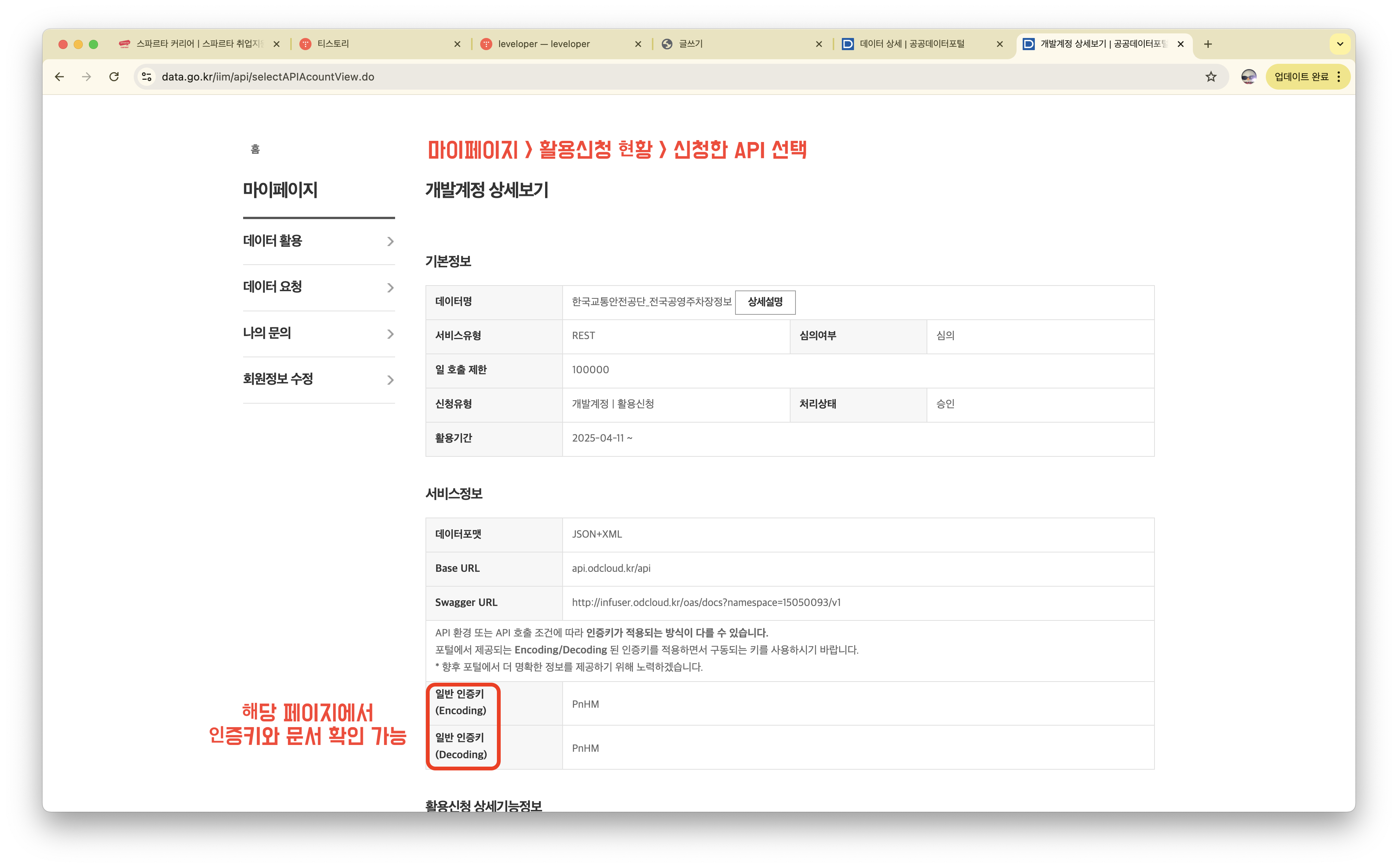This screenshot has height=868, width=1398.
Task: Close the leveloper tab
Action: (637, 44)
